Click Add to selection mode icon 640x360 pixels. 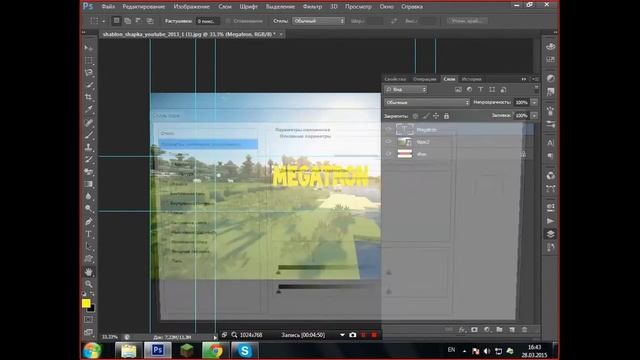click(128, 21)
